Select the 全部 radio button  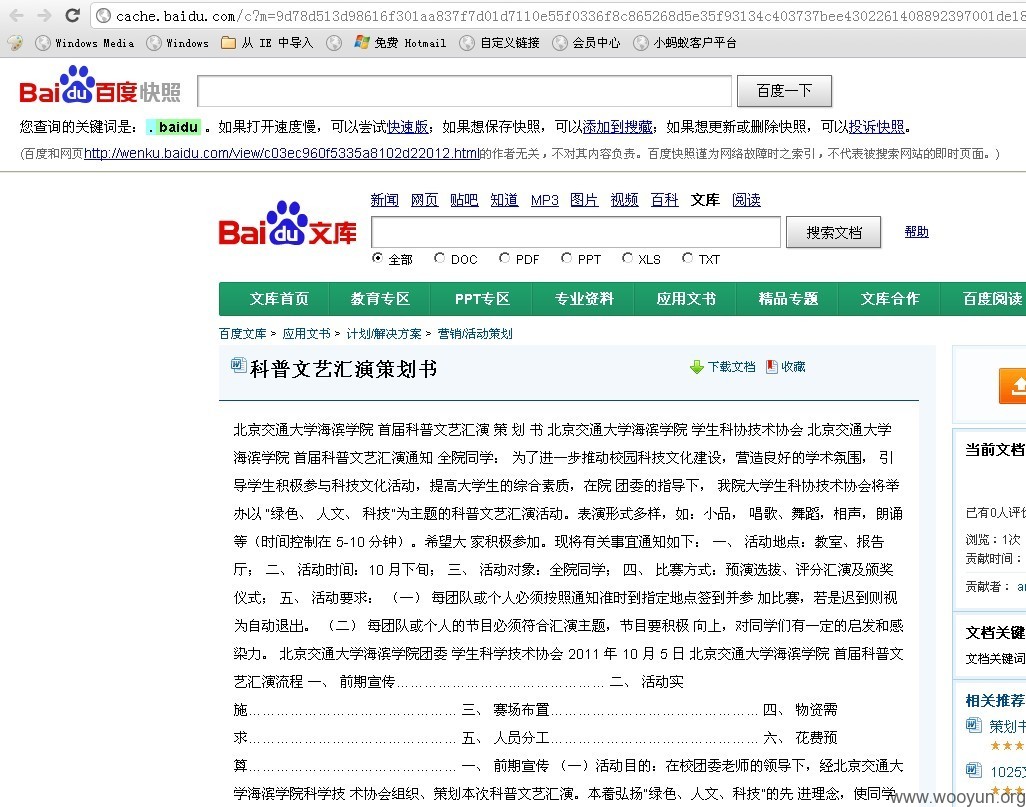point(378,259)
